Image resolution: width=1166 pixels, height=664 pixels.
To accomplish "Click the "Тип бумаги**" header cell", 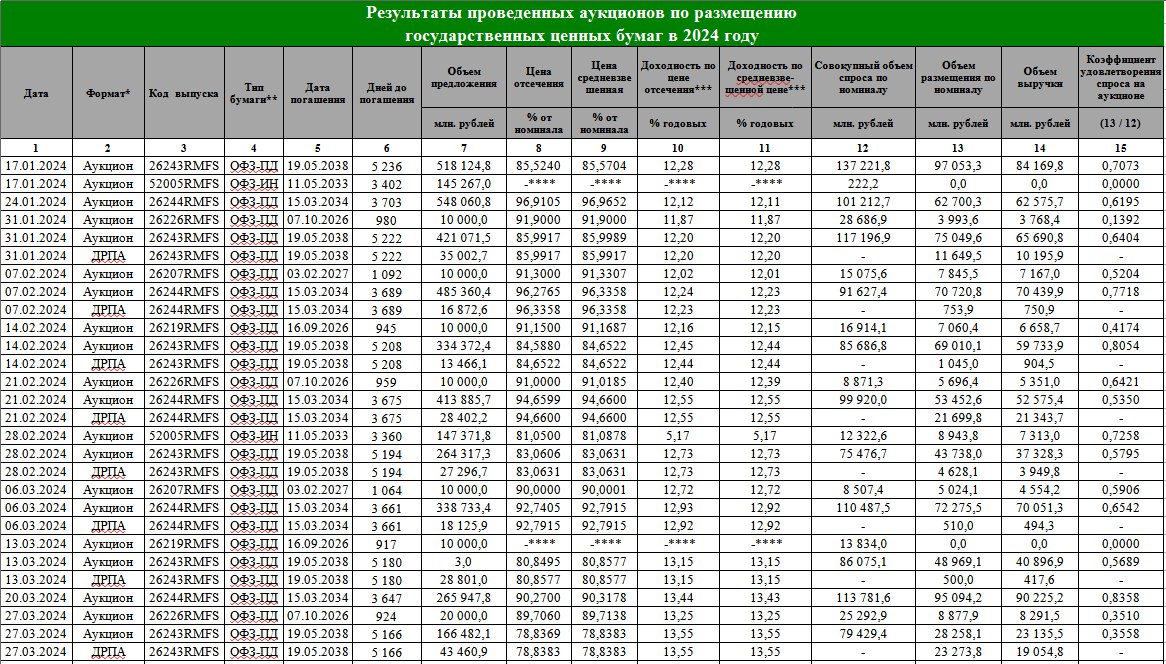I will (x=254, y=93).
